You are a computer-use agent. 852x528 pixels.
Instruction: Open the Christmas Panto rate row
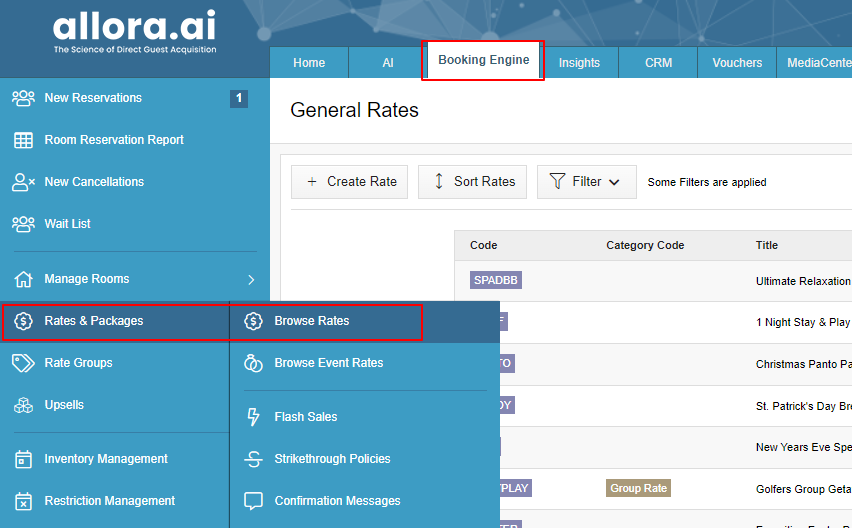click(803, 364)
